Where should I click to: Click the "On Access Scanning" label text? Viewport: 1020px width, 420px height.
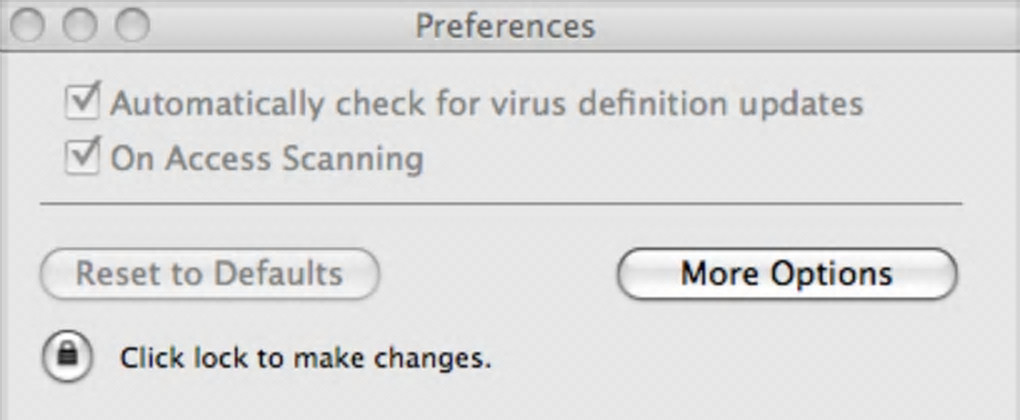(266, 158)
